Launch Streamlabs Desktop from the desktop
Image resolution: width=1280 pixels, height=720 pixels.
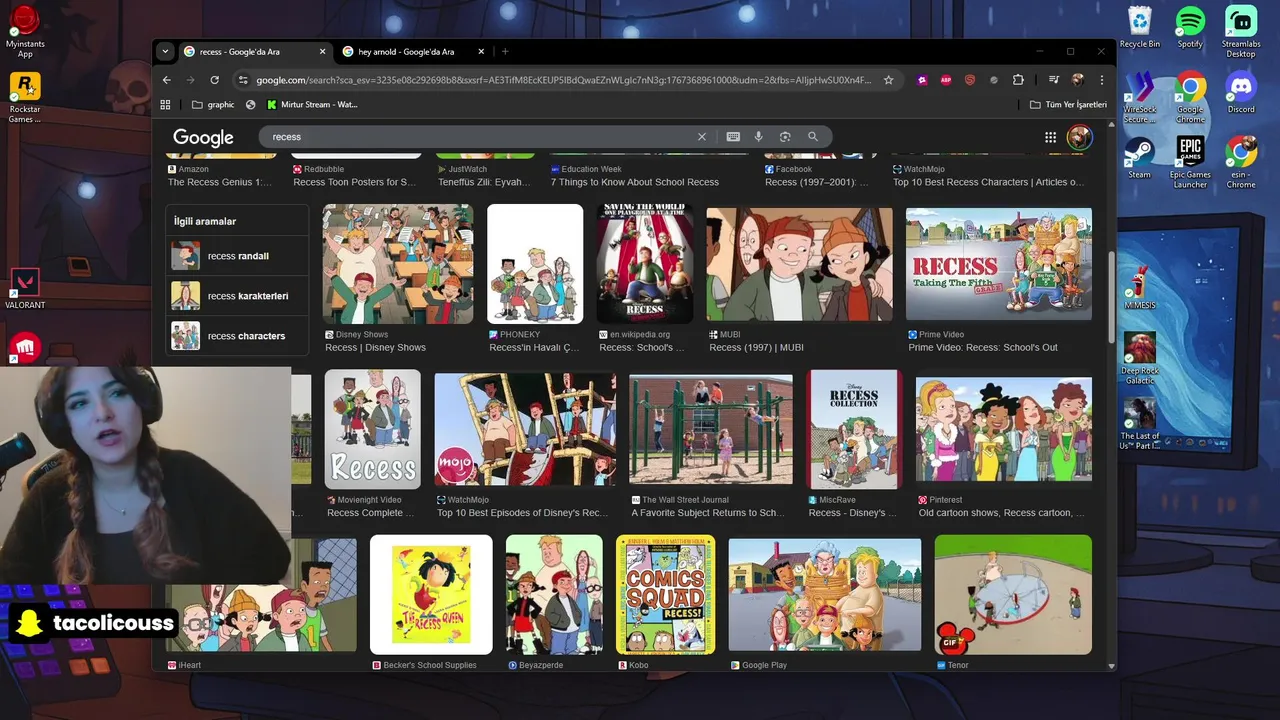(x=1241, y=32)
